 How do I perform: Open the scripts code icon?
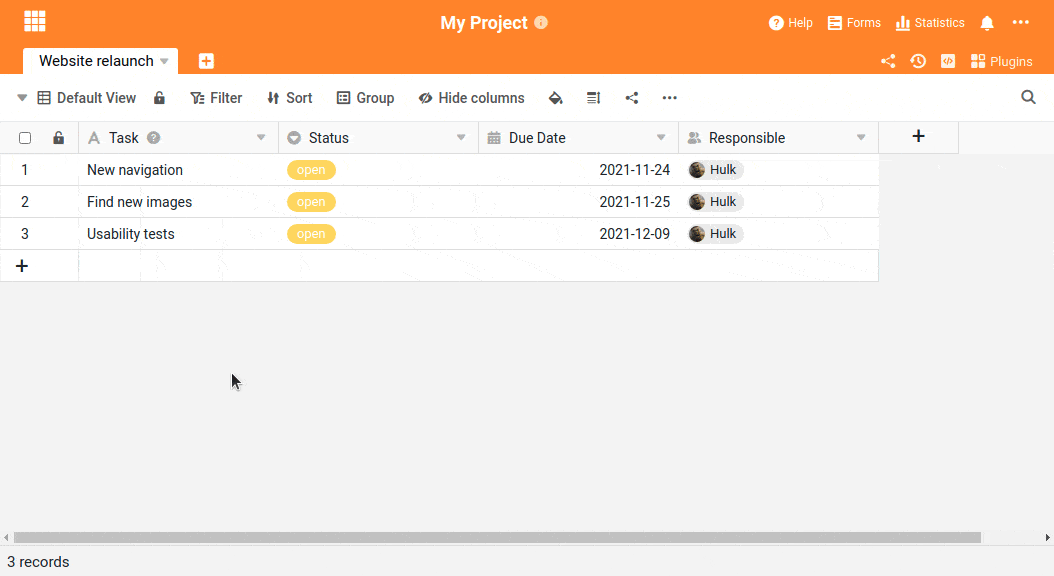point(948,61)
